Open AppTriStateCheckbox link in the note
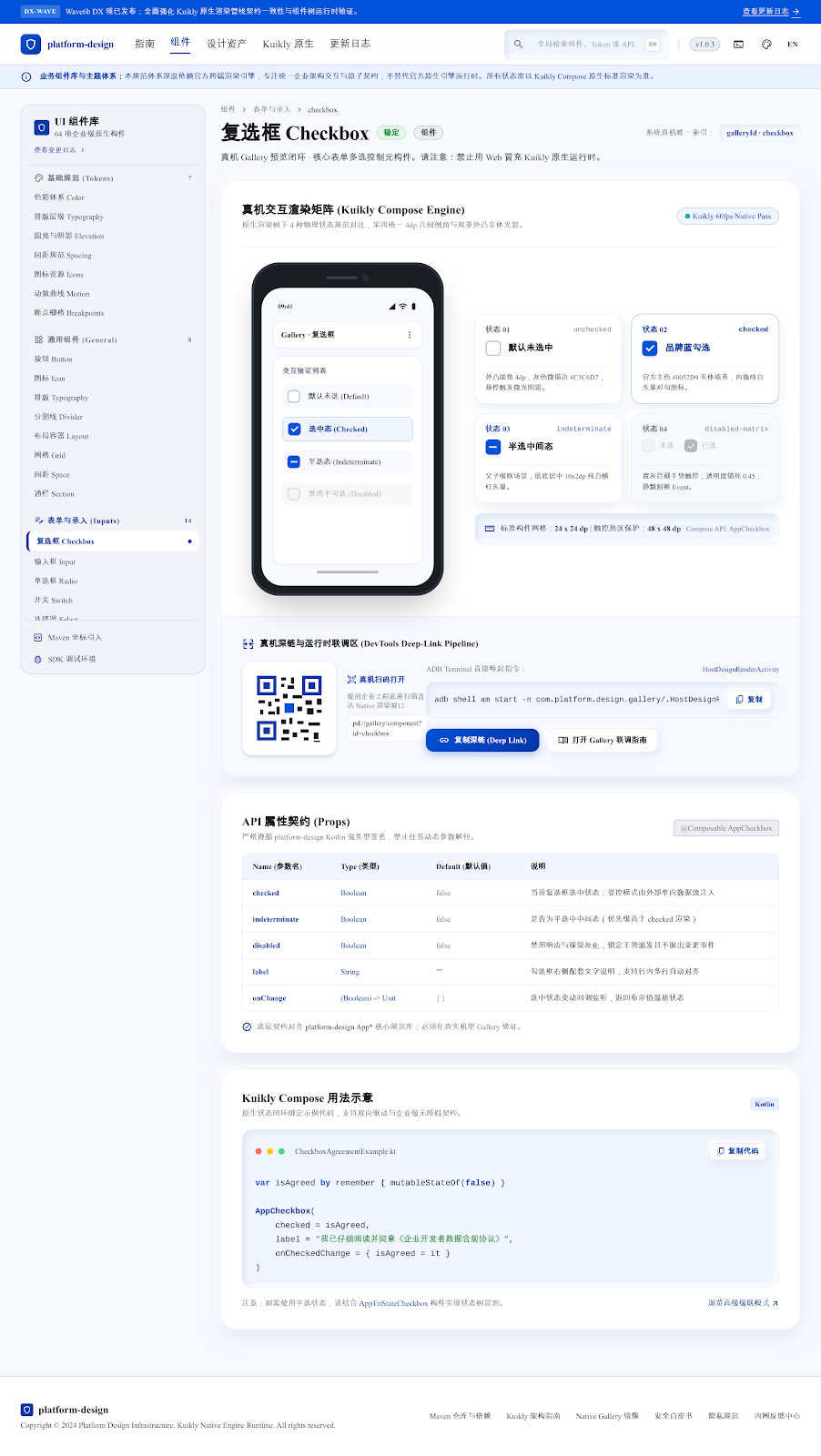Viewport: 821px width, 1456px height. (393, 1303)
